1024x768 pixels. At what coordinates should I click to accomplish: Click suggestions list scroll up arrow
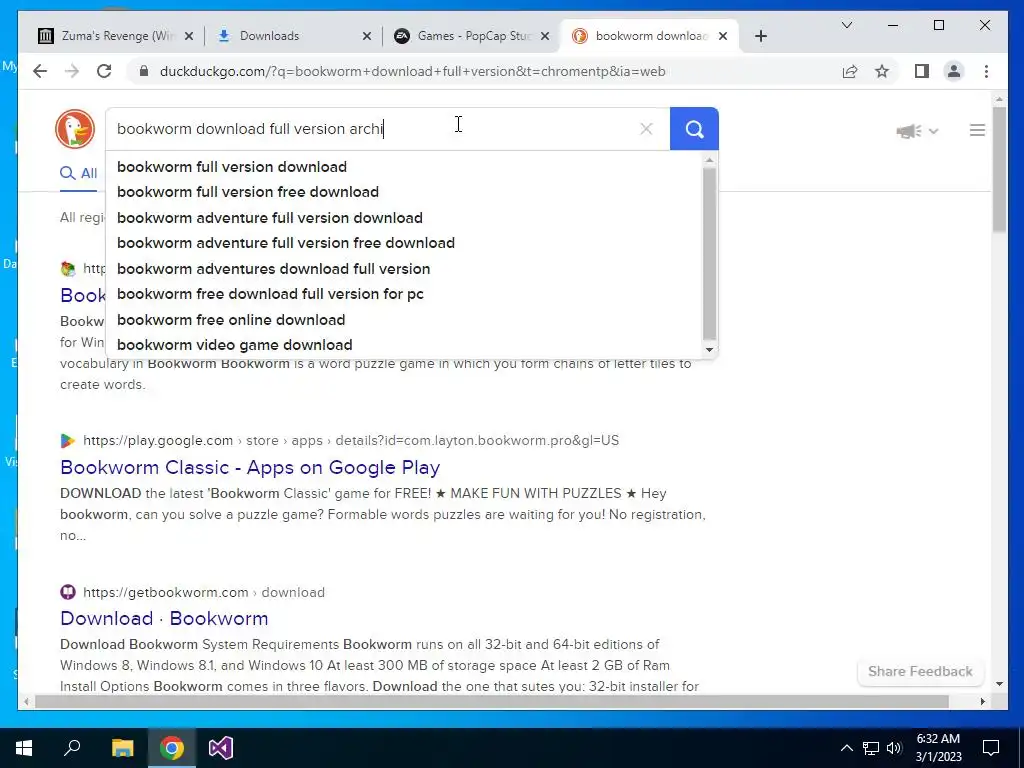709,160
